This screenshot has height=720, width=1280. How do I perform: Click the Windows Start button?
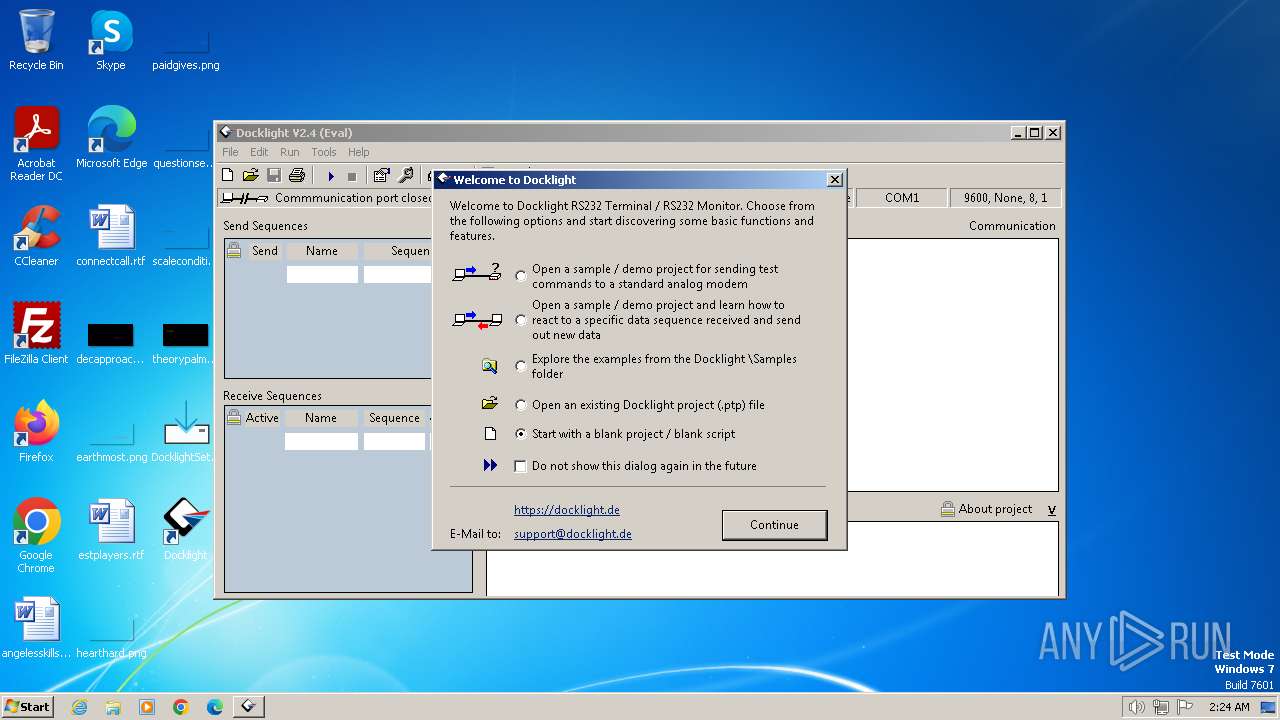pos(27,707)
